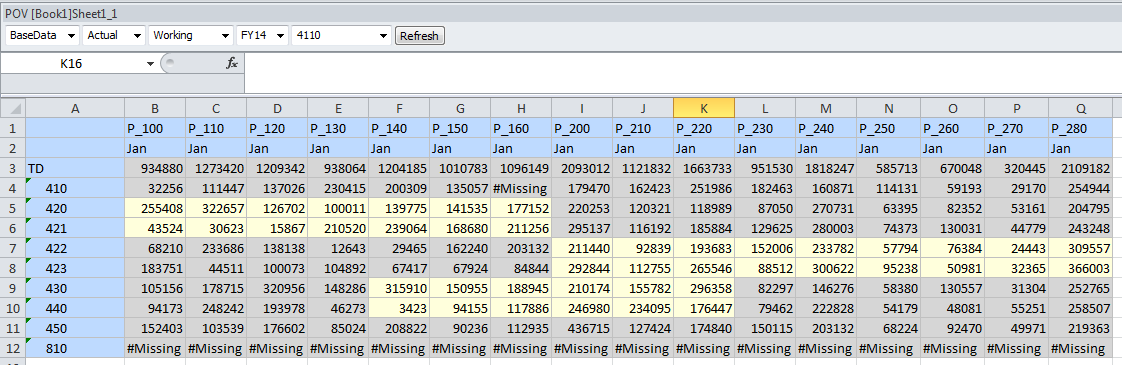
Task: Select column B header
Action: pos(155,109)
